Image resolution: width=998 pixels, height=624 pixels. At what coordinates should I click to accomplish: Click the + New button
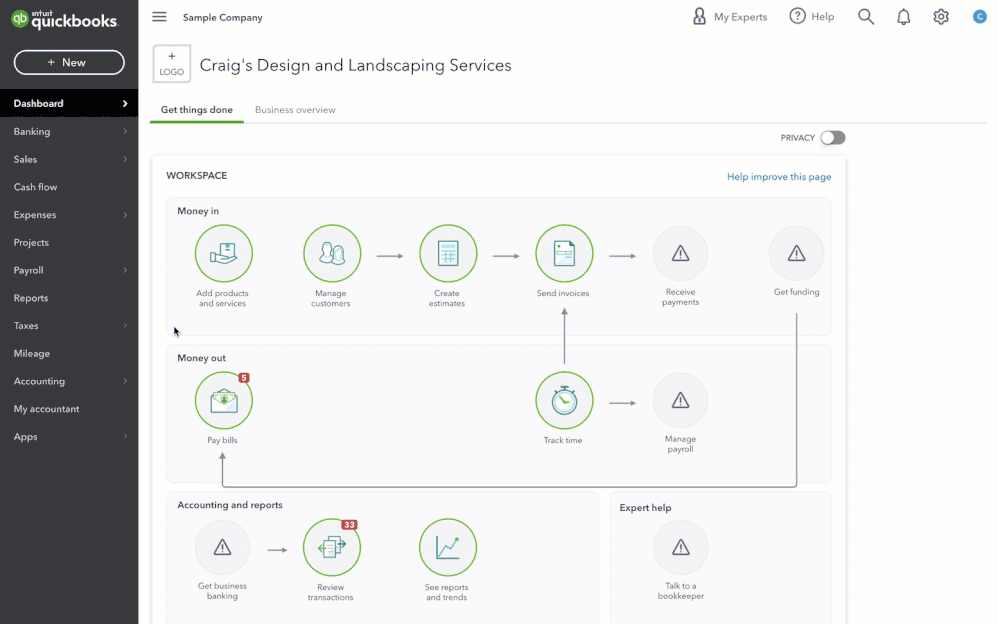69,62
